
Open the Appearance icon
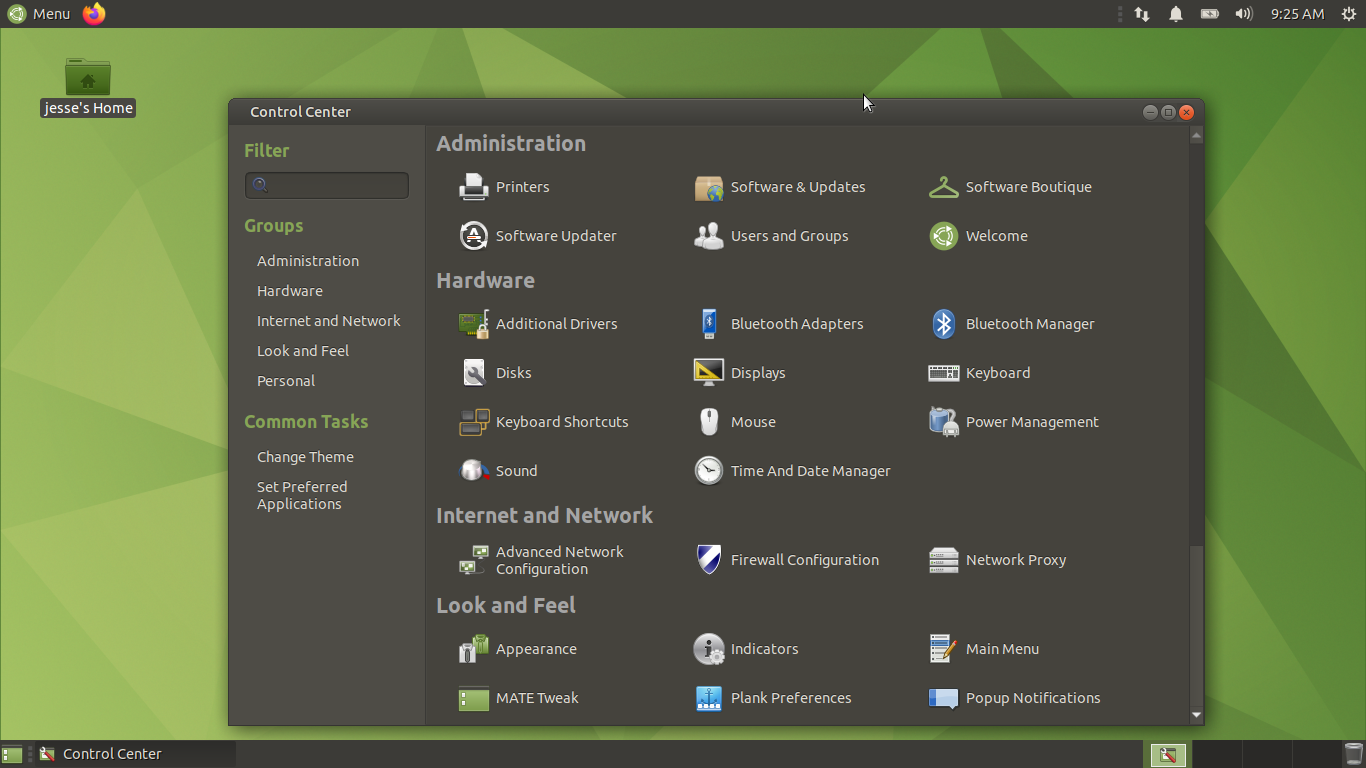473,649
